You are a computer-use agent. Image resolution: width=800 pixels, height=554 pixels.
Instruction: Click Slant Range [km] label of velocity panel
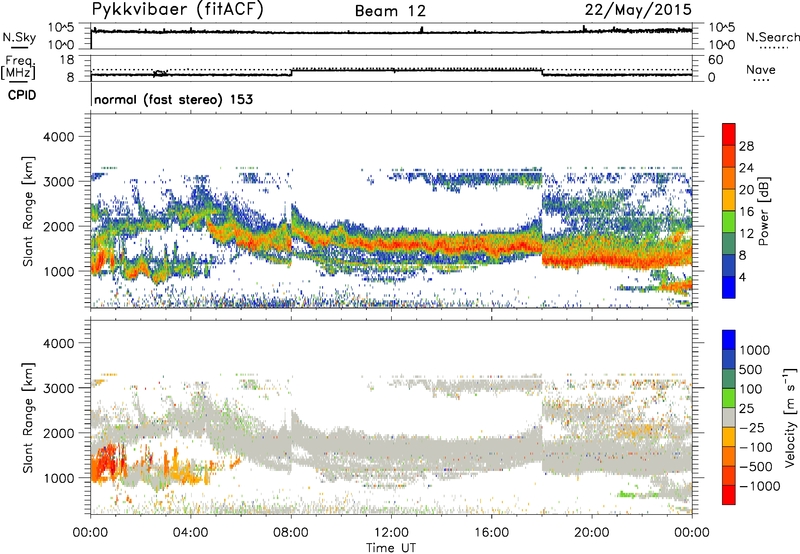[x=28, y=418]
